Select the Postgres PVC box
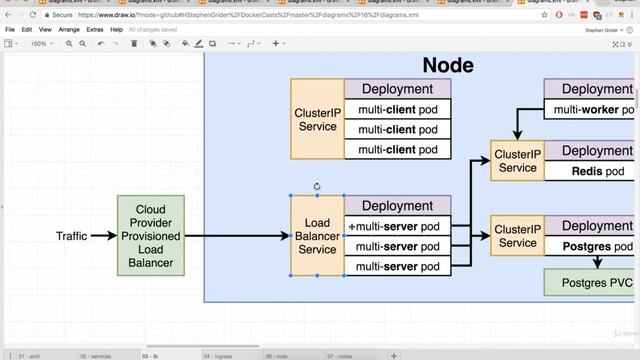Screen dimensions: 640x360 pyautogui.click(x=589, y=282)
